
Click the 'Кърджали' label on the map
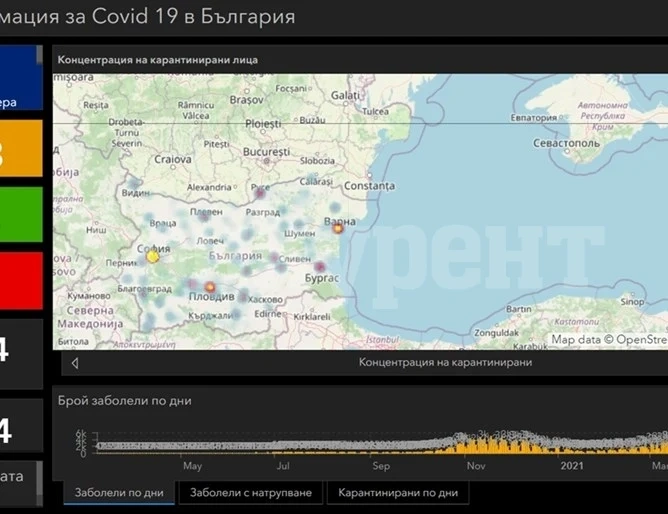pos(210,316)
